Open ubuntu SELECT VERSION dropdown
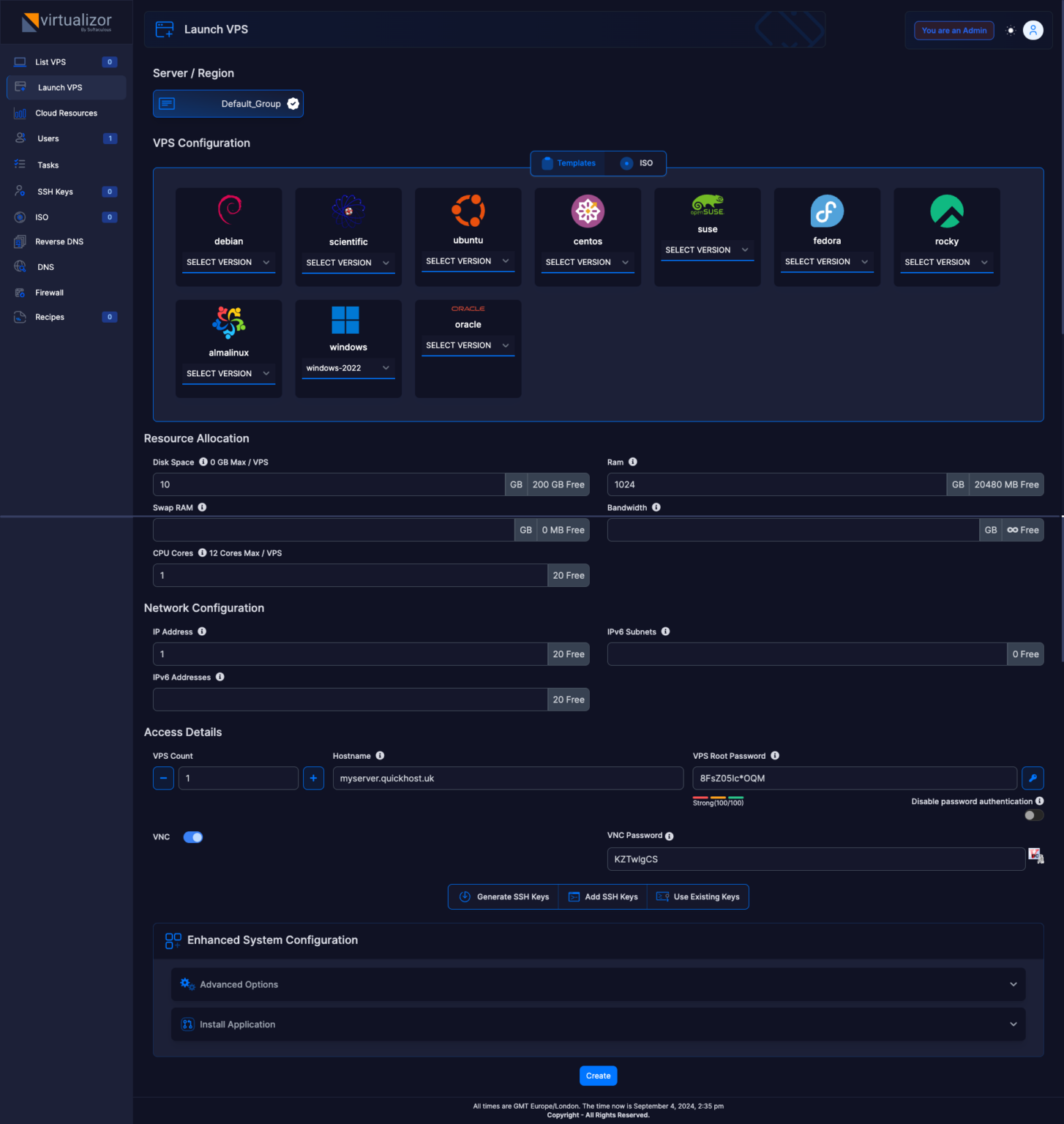 tap(468, 261)
